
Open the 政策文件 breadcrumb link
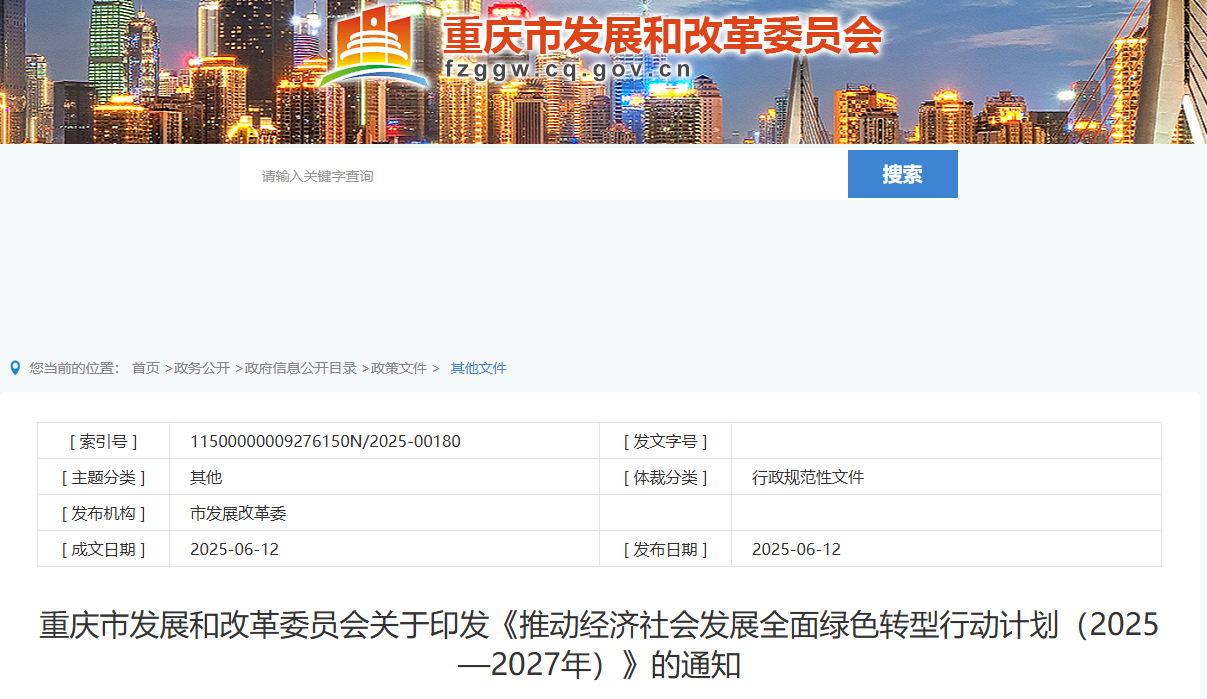(399, 368)
